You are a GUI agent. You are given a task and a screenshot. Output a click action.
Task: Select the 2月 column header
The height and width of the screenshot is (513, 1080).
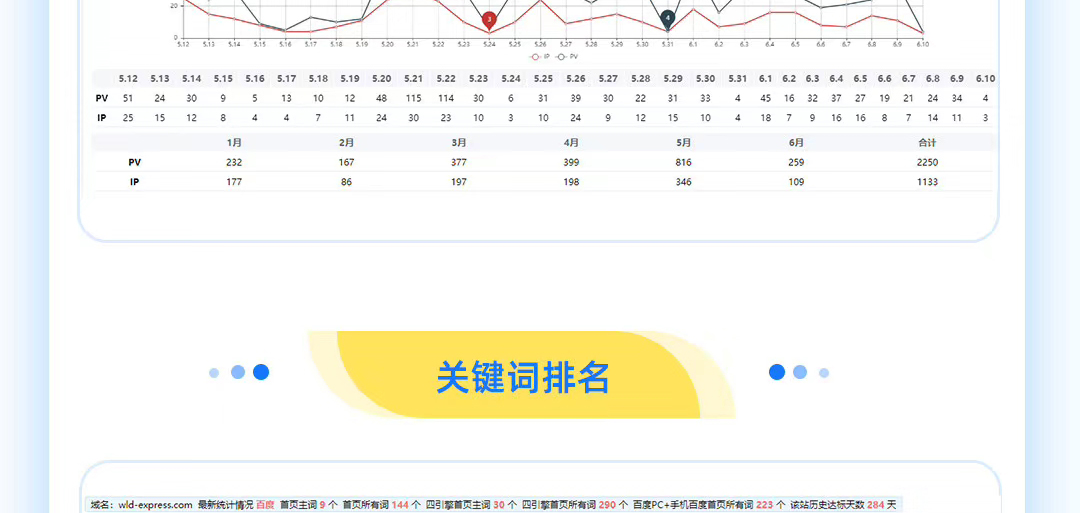346,143
